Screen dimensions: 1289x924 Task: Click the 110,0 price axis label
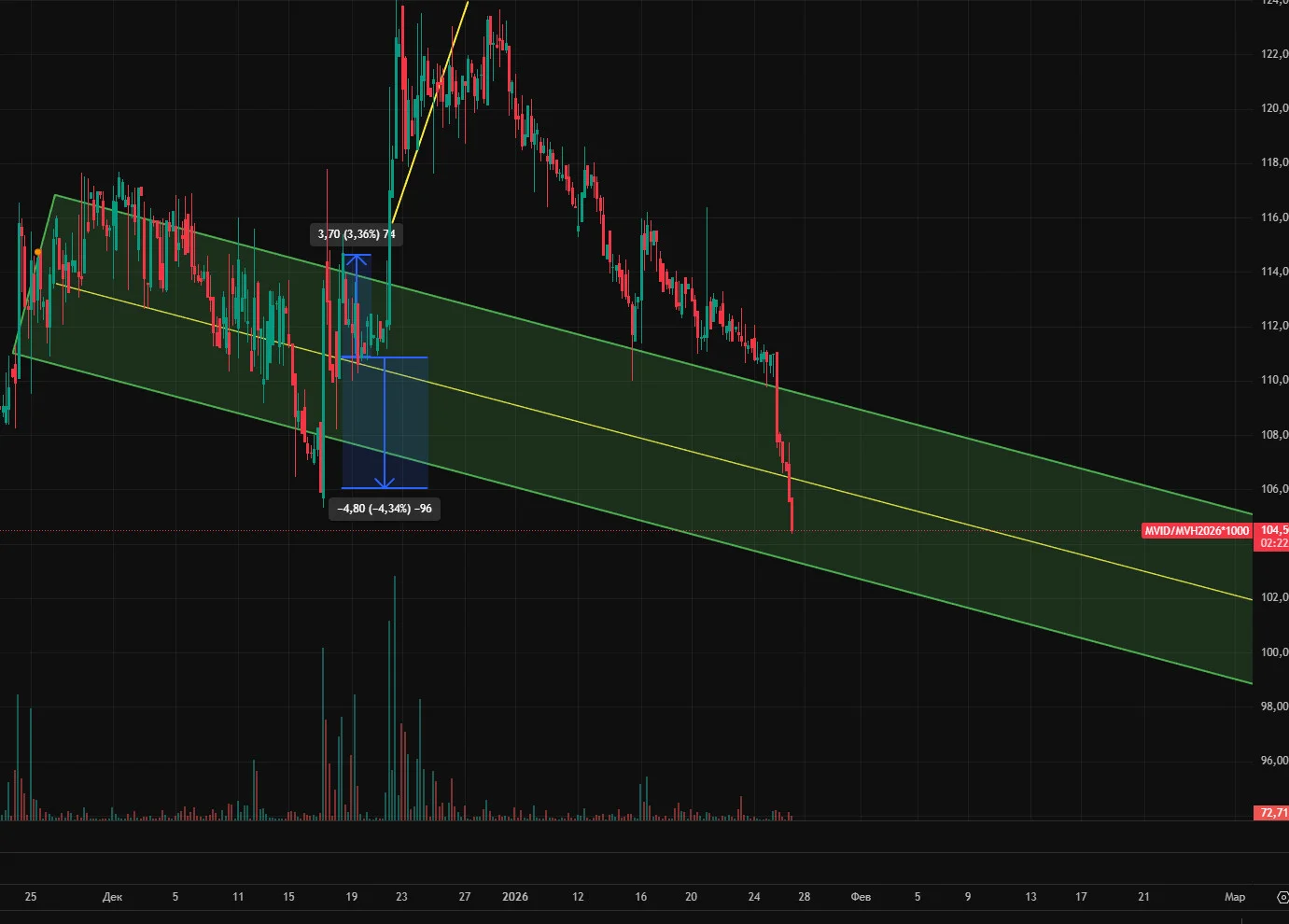coord(1274,380)
